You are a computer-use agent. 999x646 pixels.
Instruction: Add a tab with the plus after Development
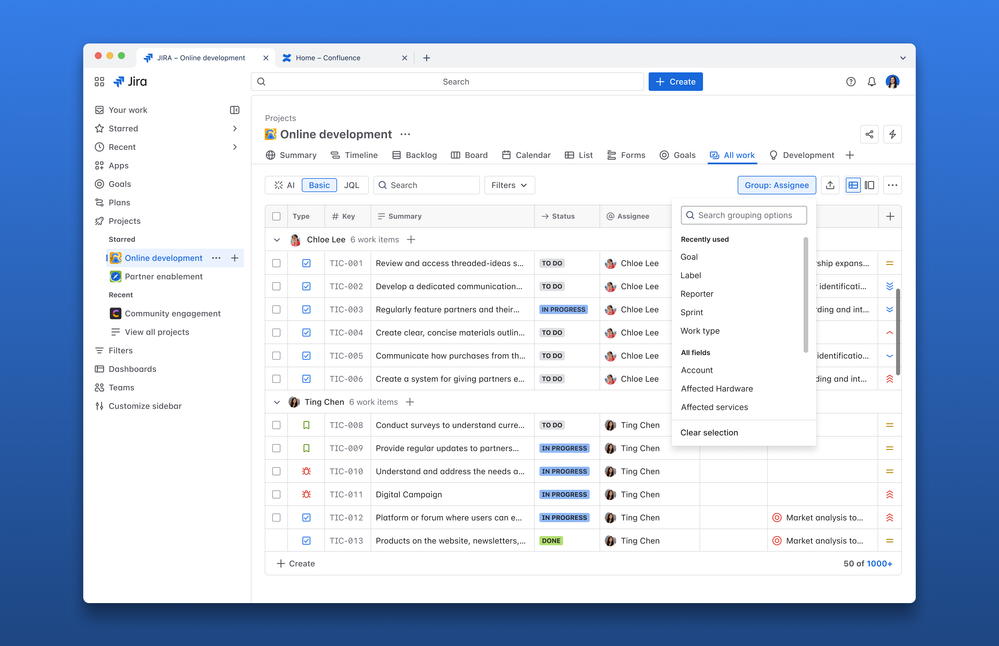[x=850, y=155]
